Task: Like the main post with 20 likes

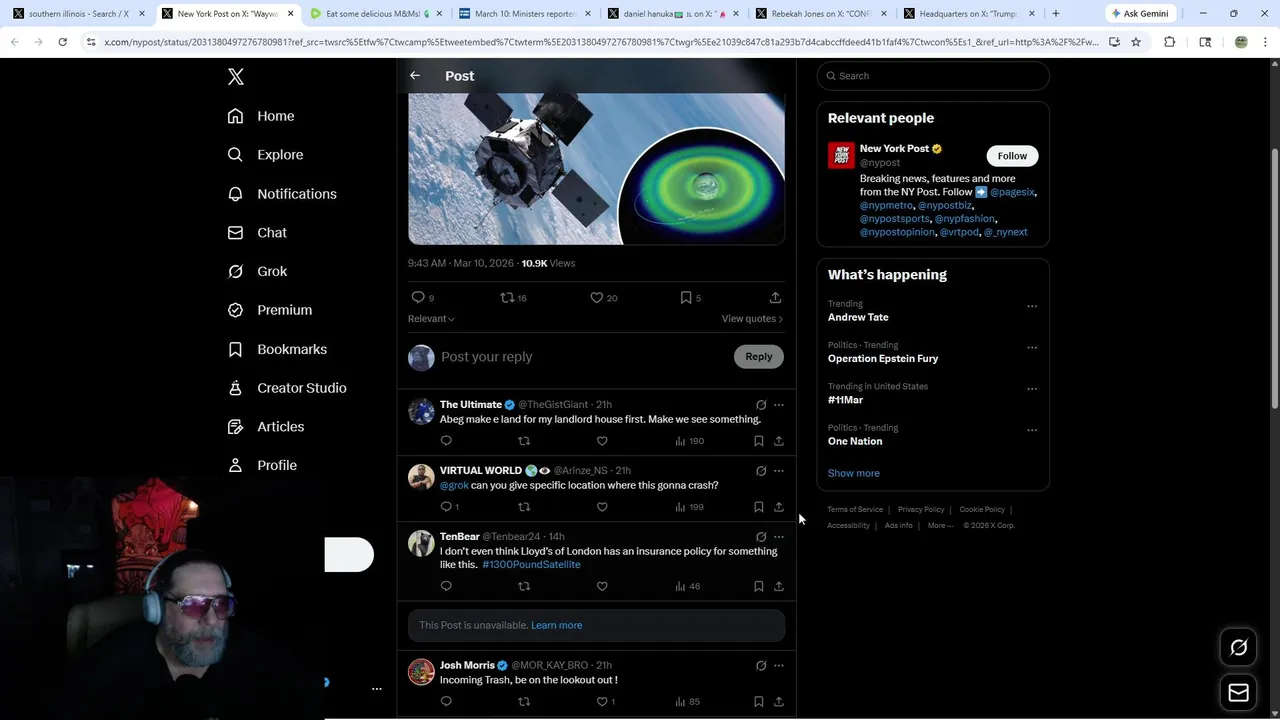Action: point(597,297)
